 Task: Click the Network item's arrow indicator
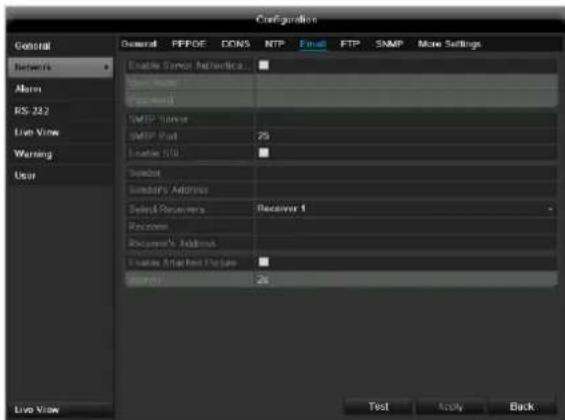(x=106, y=67)
